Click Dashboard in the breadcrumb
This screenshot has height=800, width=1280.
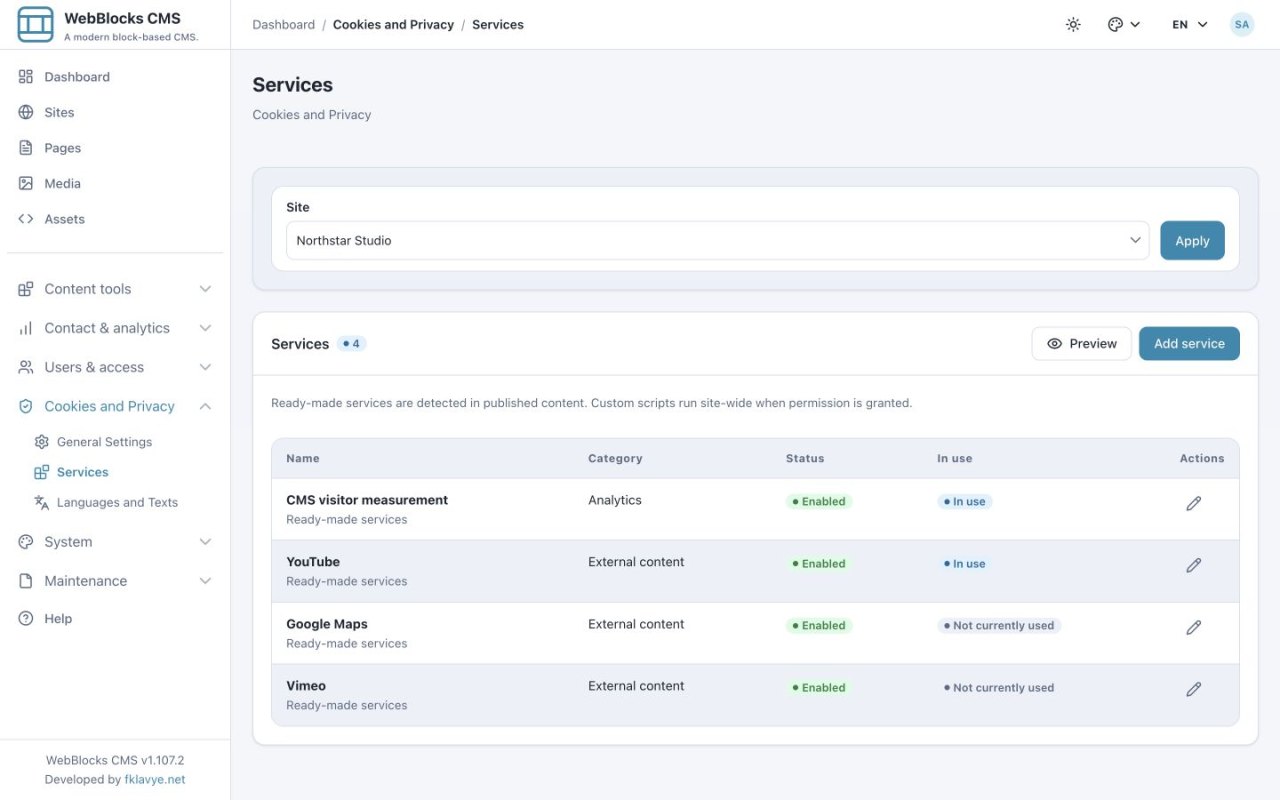coord(283,24)
